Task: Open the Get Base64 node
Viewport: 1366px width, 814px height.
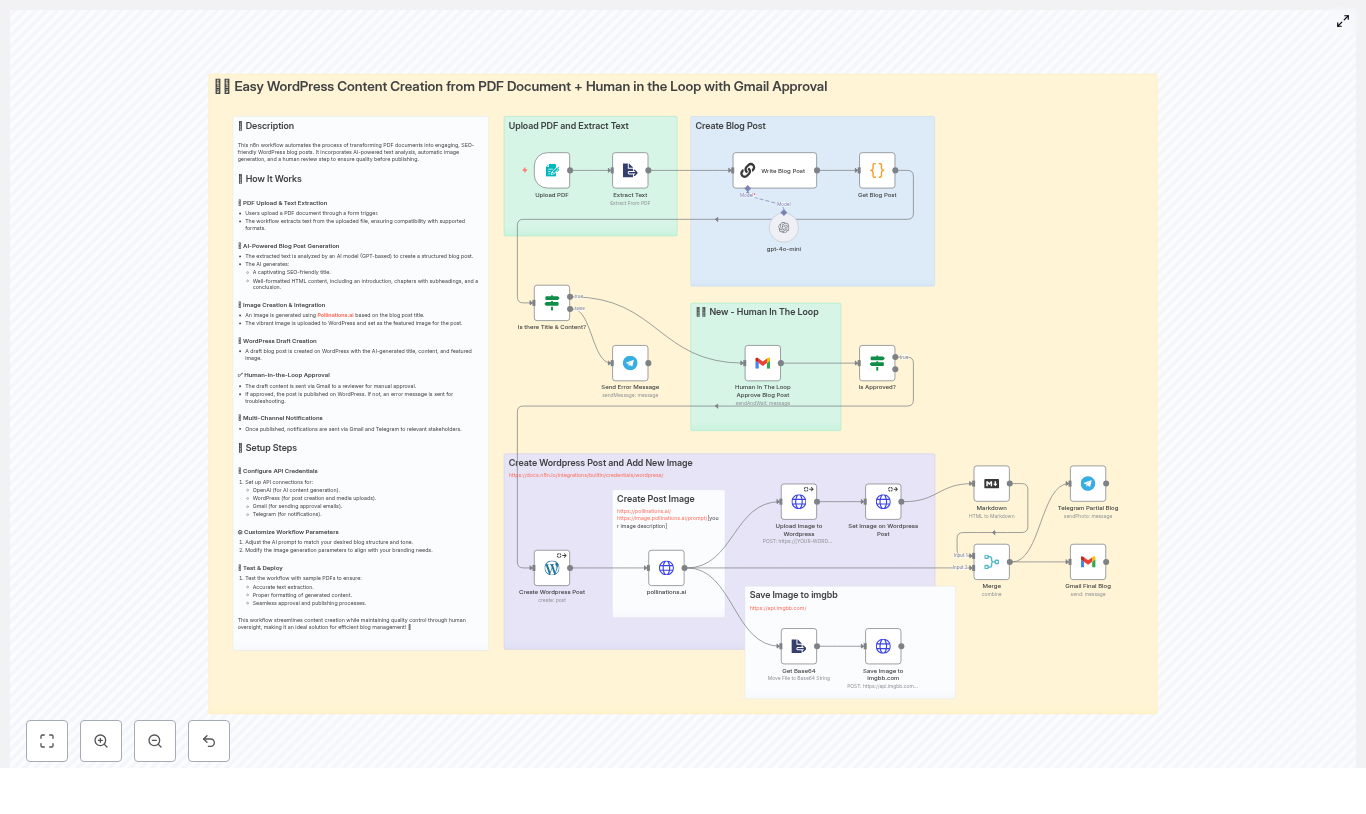Action: tap(798, 646)
